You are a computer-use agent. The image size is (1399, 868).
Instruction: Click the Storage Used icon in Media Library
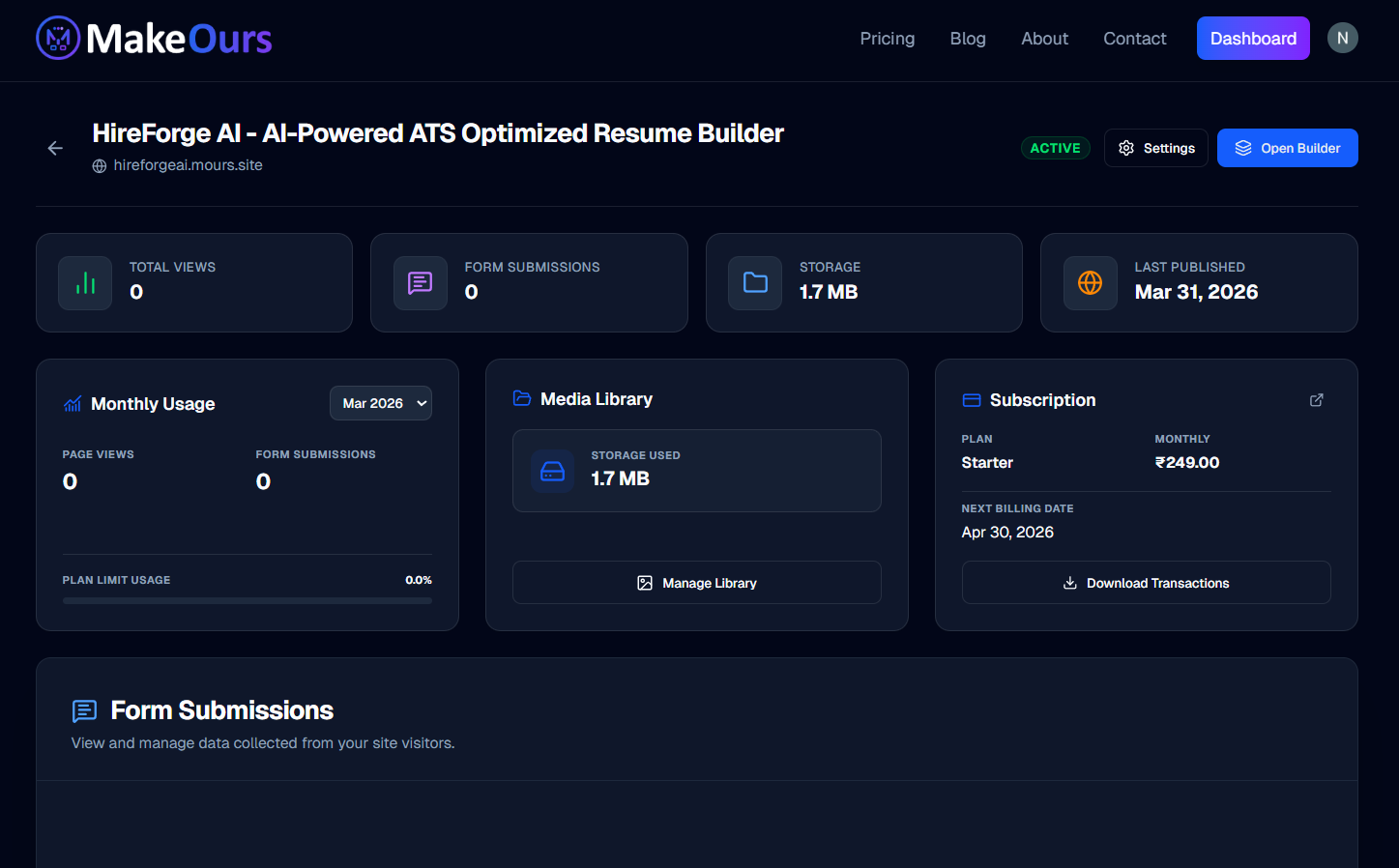tap(553, 471)
